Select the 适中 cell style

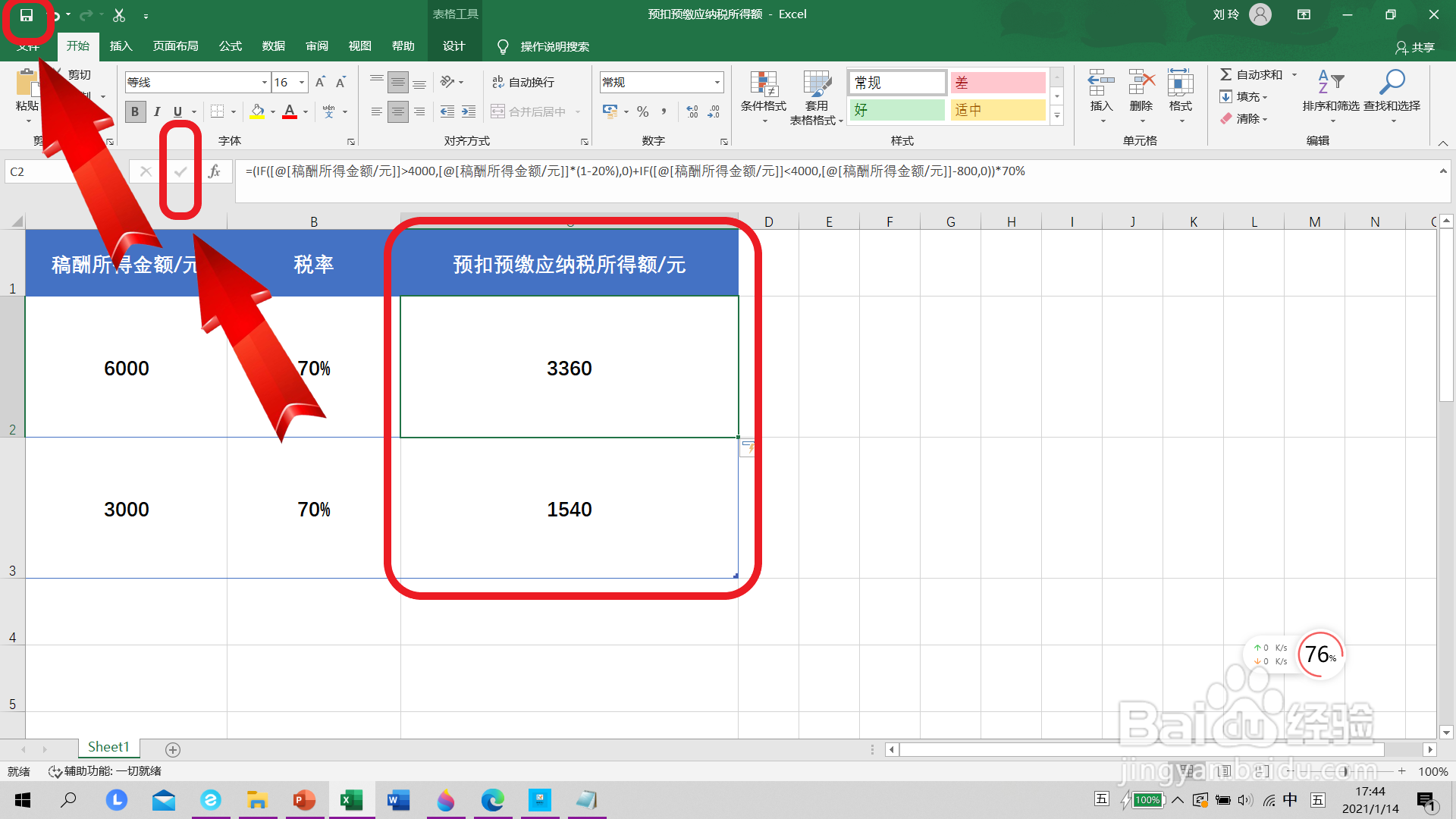tap(998, 110)
